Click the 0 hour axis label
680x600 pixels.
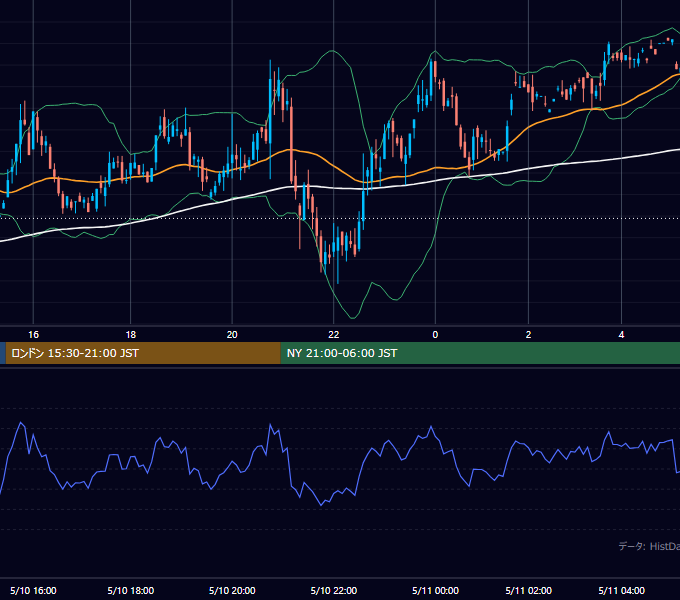point(435,335)
